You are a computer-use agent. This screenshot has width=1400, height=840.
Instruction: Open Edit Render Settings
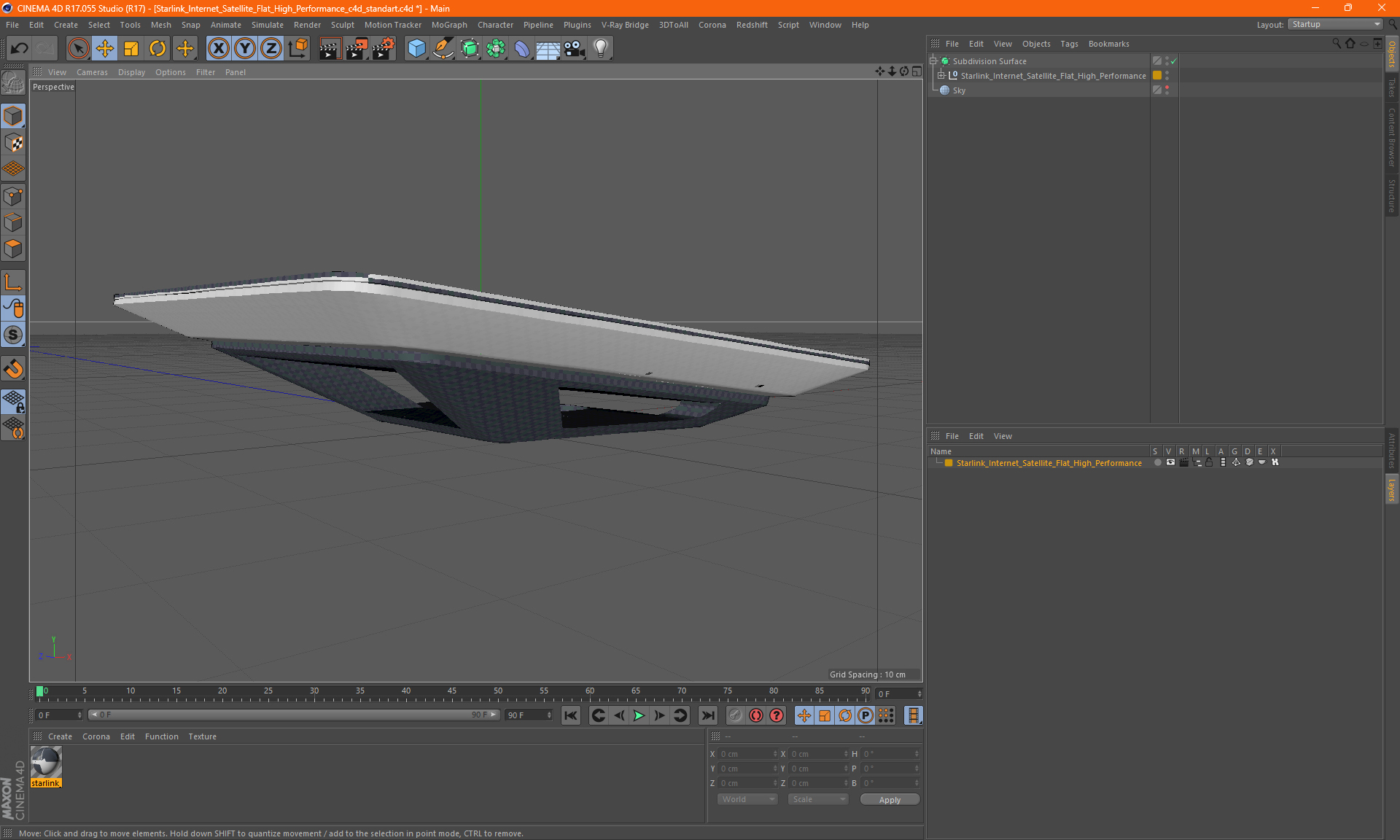pos(384,49)
